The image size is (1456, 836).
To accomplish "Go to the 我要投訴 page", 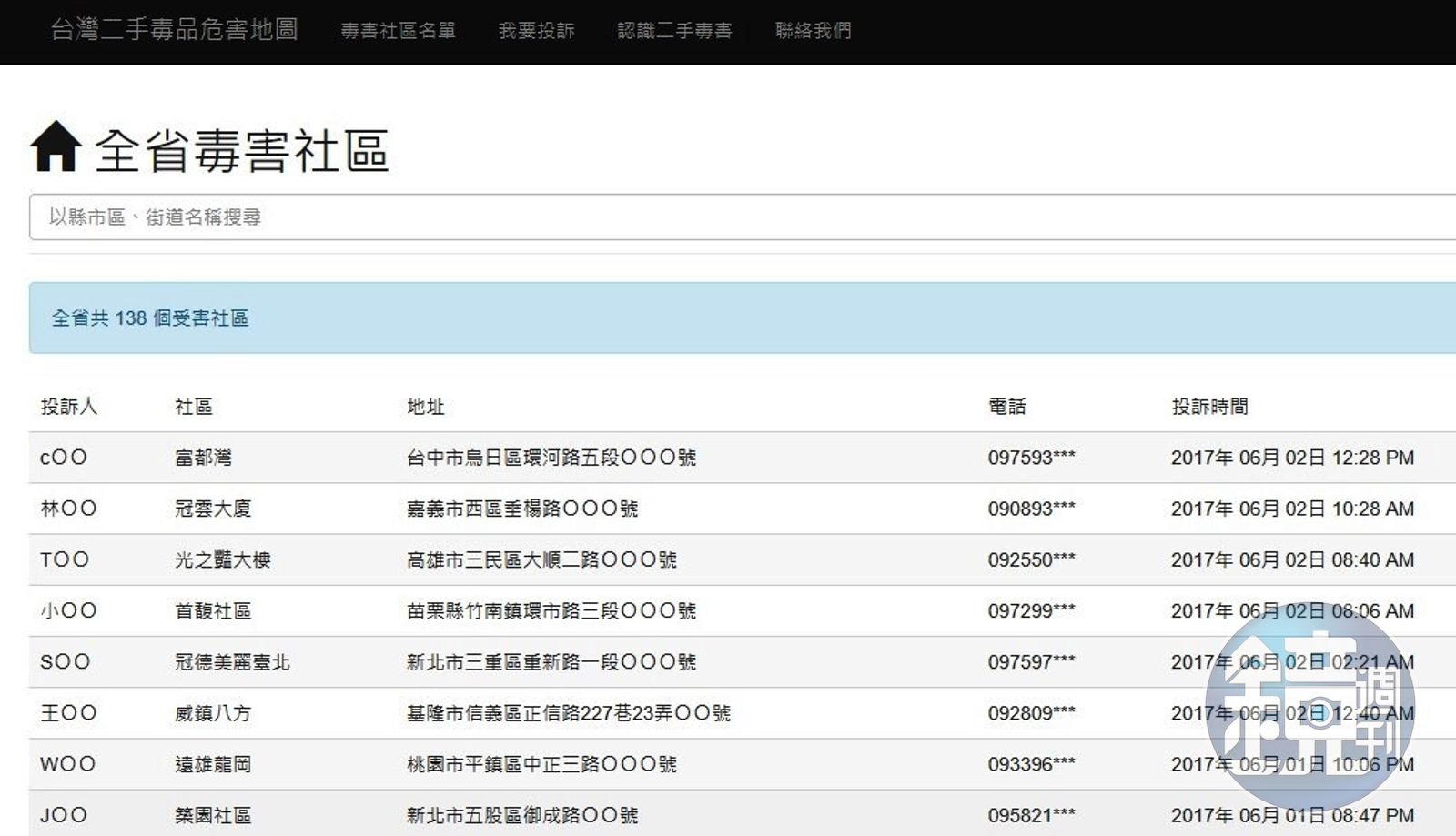I will (536, 31).
